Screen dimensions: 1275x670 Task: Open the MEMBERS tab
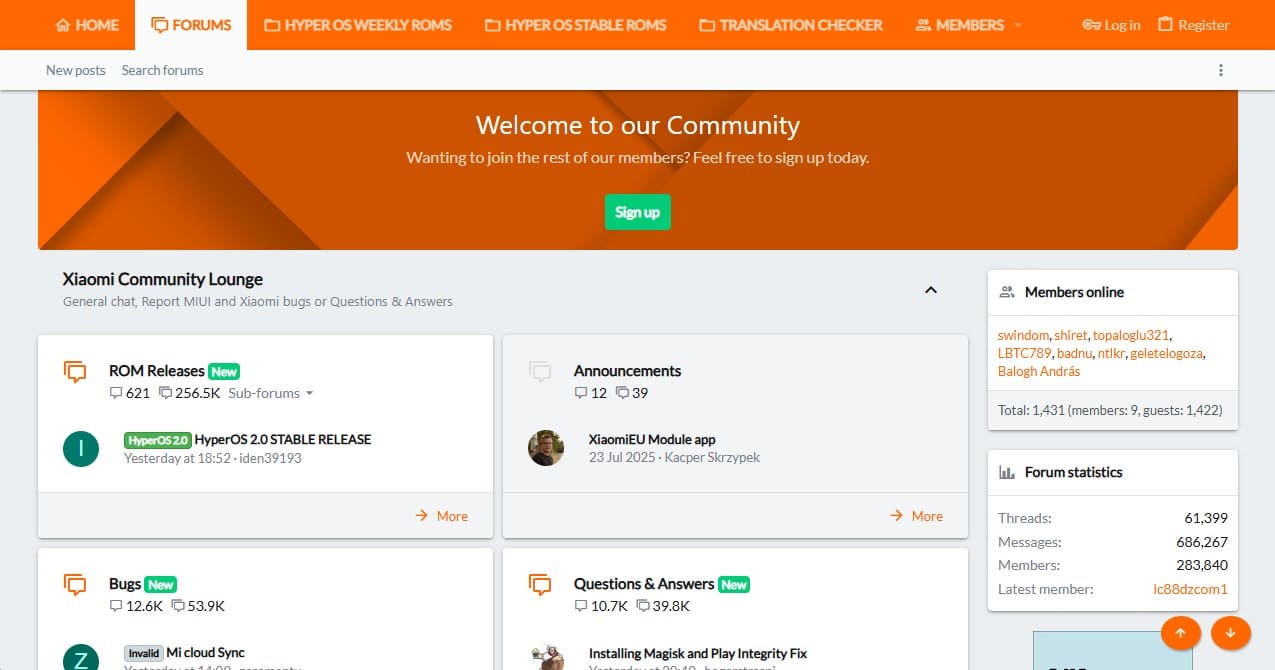(x=959, y=25)
